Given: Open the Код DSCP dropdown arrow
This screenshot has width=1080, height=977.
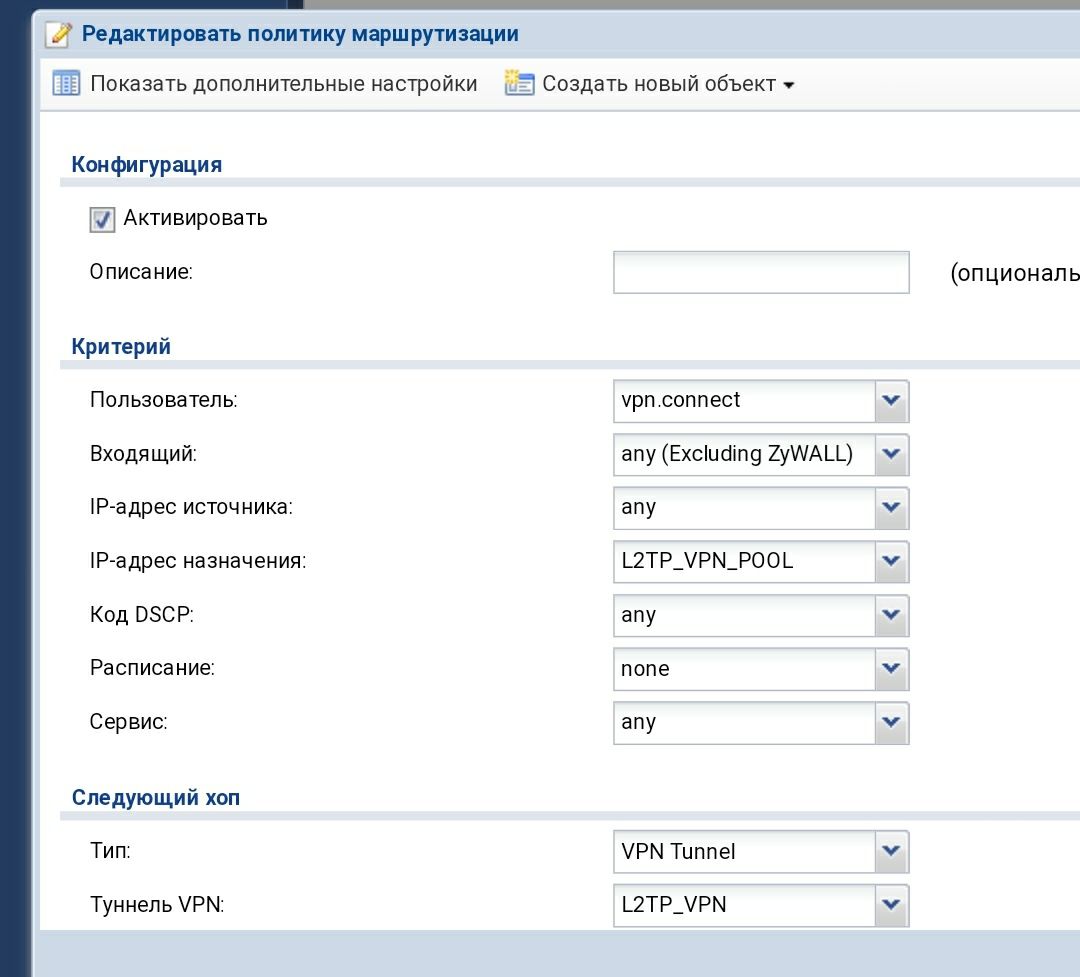Looking at the screenshot, I should tap(891, 616).
